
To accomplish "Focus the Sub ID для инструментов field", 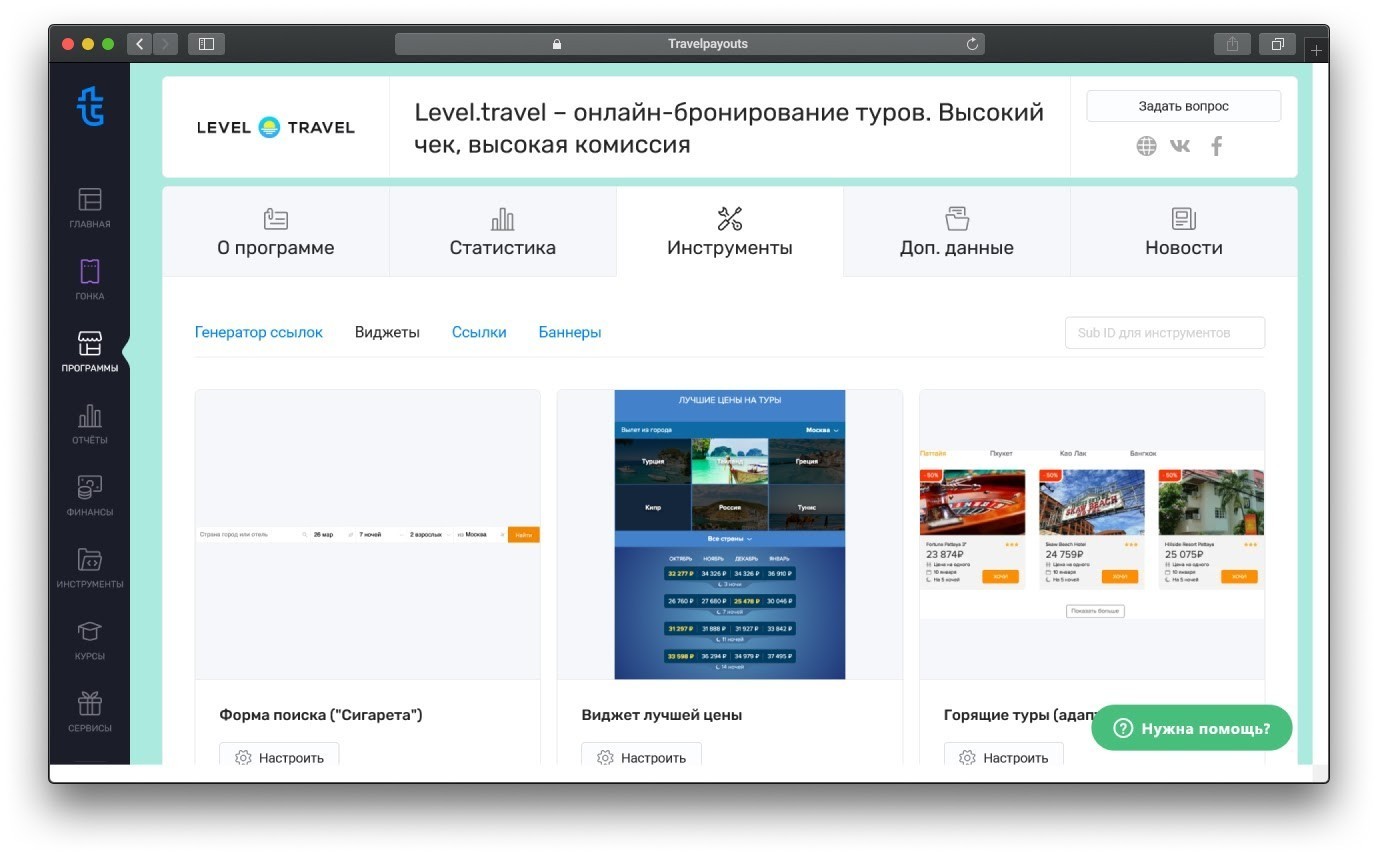I will 1165,333.
